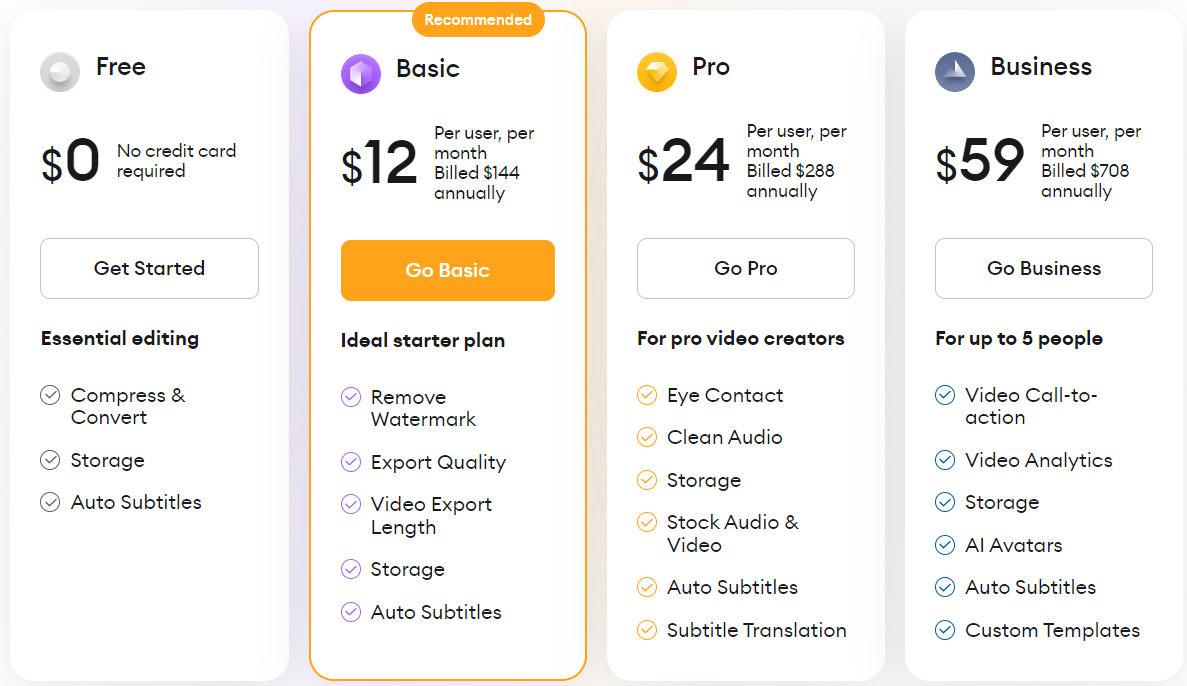
Task: Click the Clean Audio feature text
Action: pos(724,438)
